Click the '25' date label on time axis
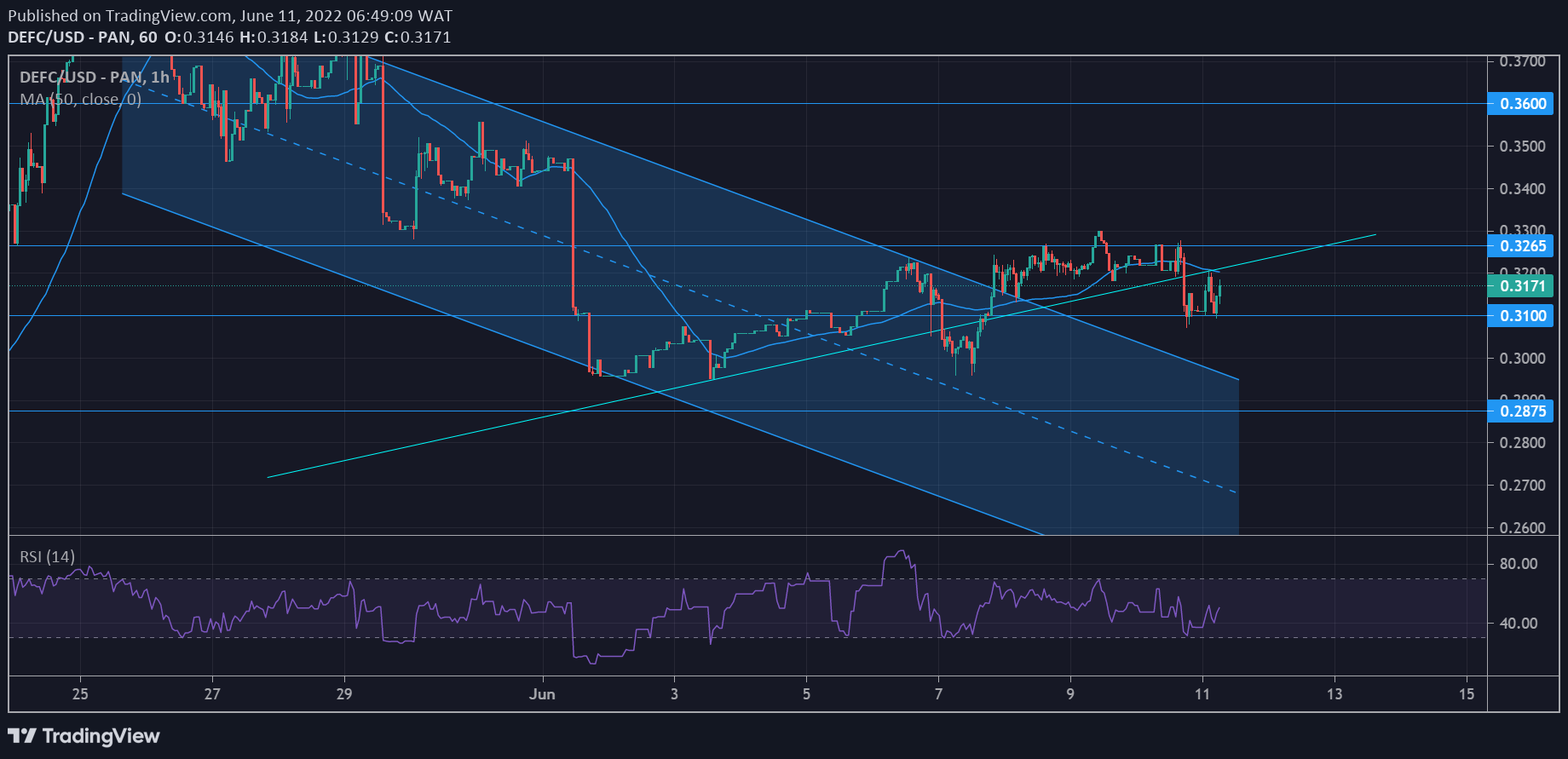The image size is (1568, 759). pyautogui.click(x=80, y=694)
